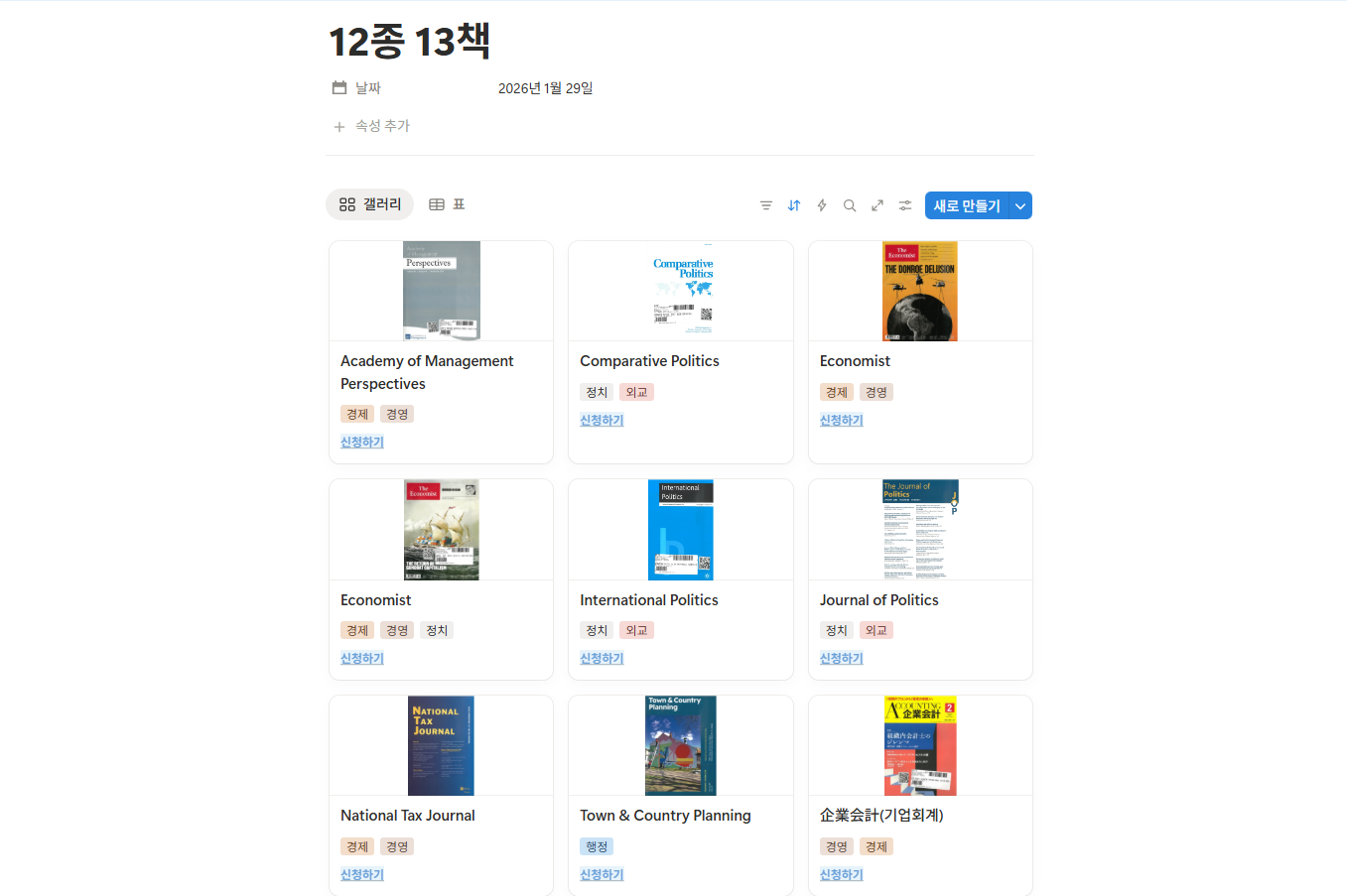This screenshot has width=1347, height=896.
Task: Open the view settings sliders icon
Action: 905,205
